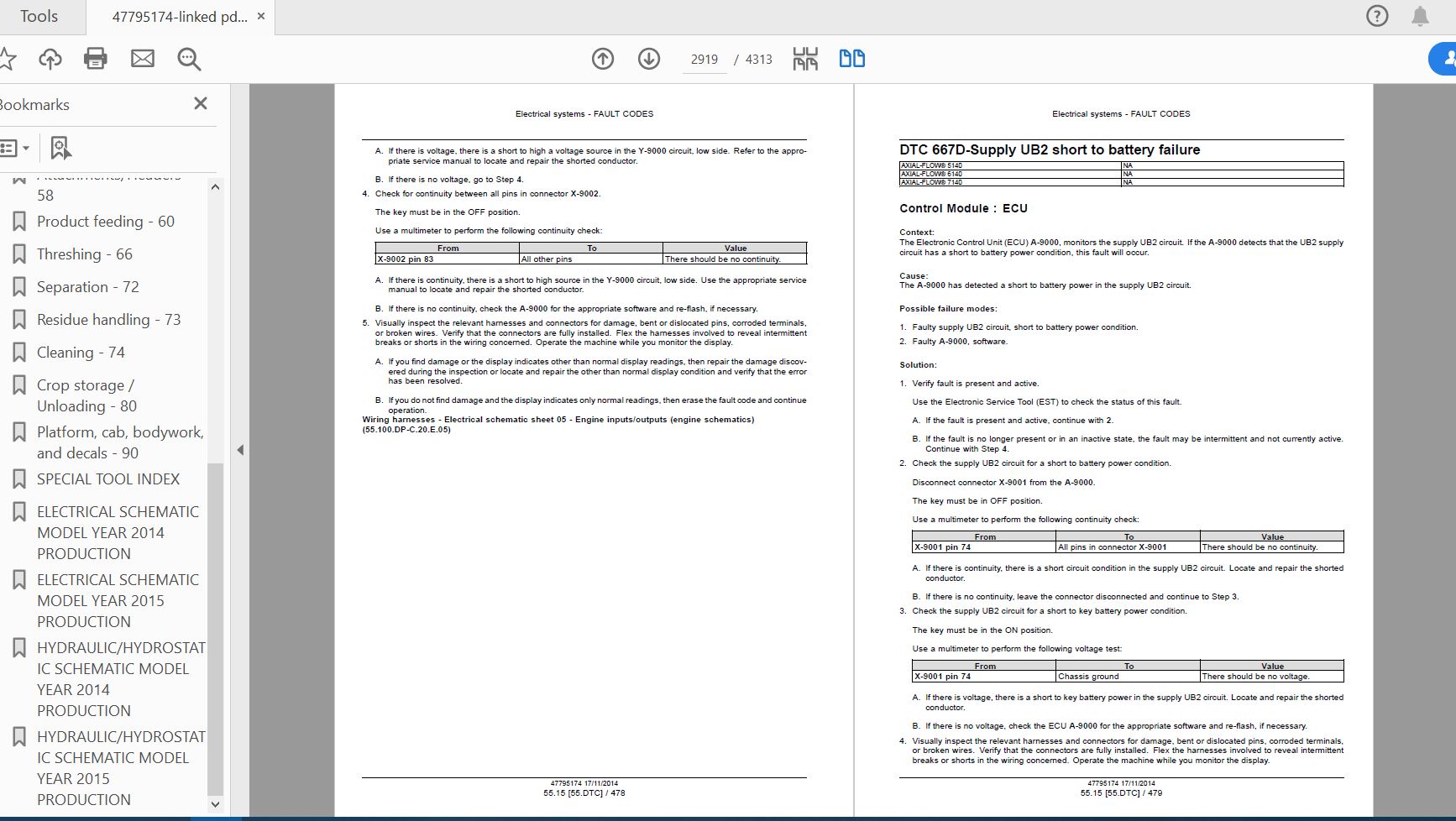Open the fit page display options icon

pos(805,59)
